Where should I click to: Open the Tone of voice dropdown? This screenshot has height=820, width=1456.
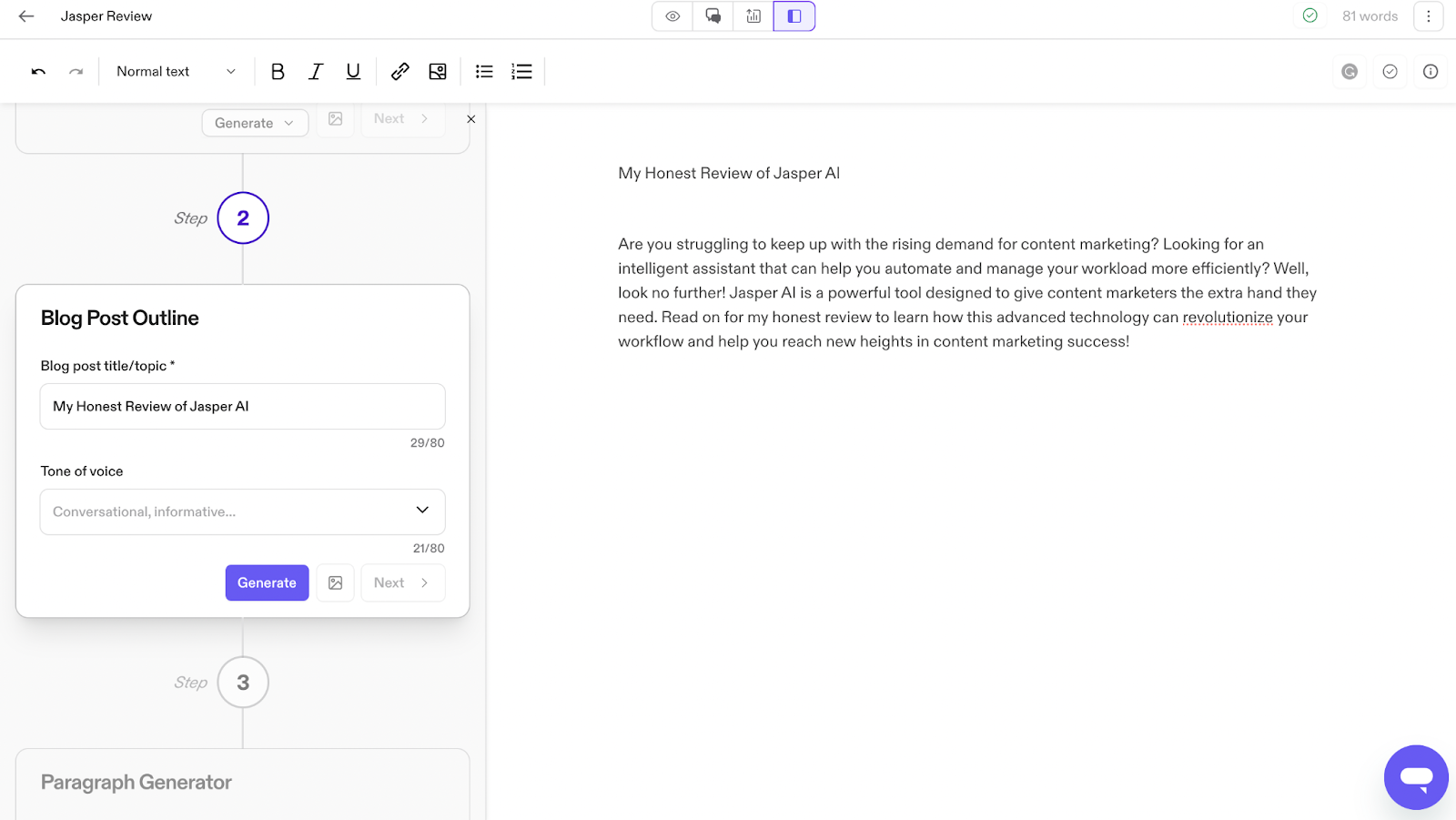(242, 511)
